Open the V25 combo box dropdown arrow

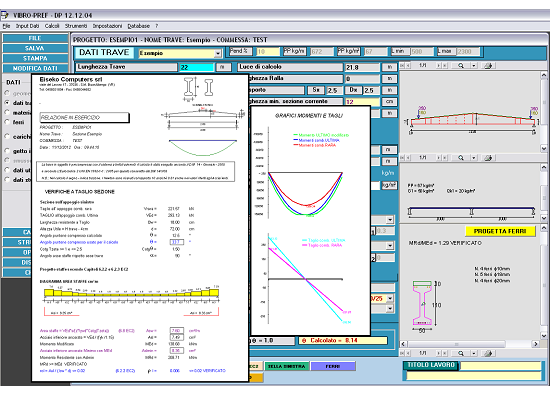click(x=390, y=299)
